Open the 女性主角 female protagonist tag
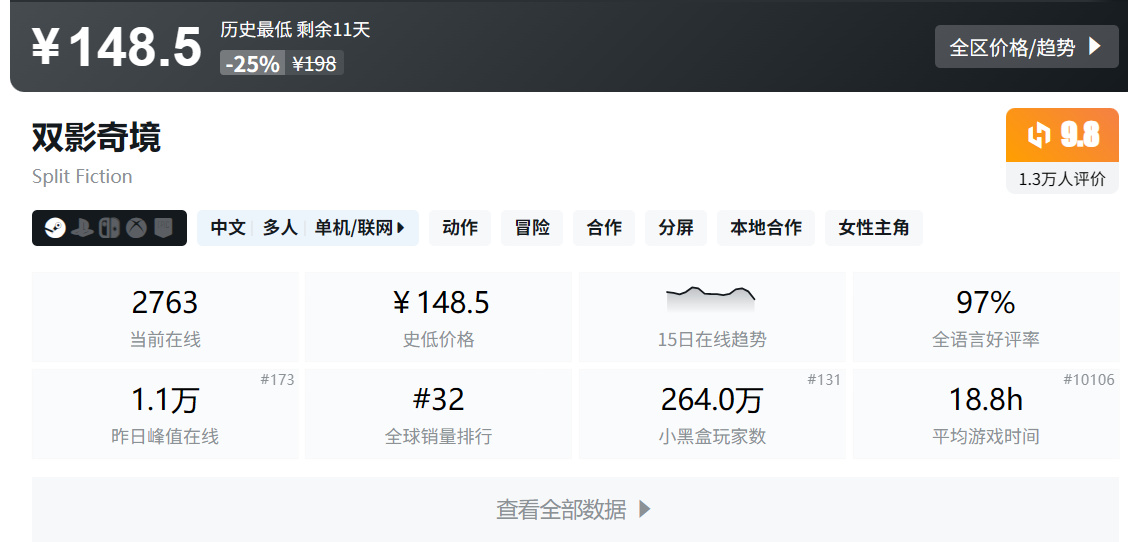 point(874,228)
